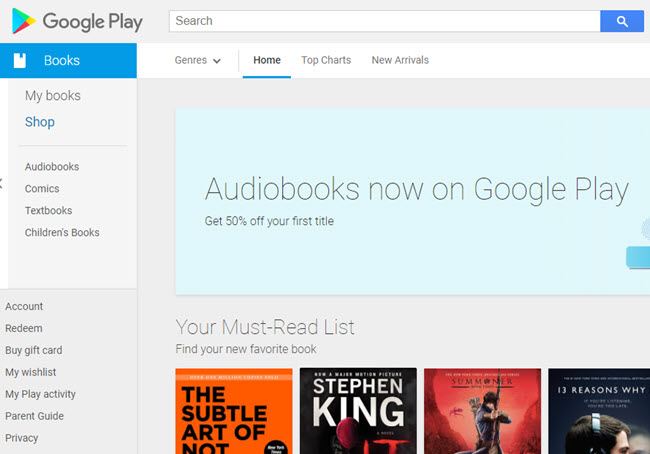Switch to the Top Charts tab
This screenshot has height=454, width=650.
click(326, 60)
